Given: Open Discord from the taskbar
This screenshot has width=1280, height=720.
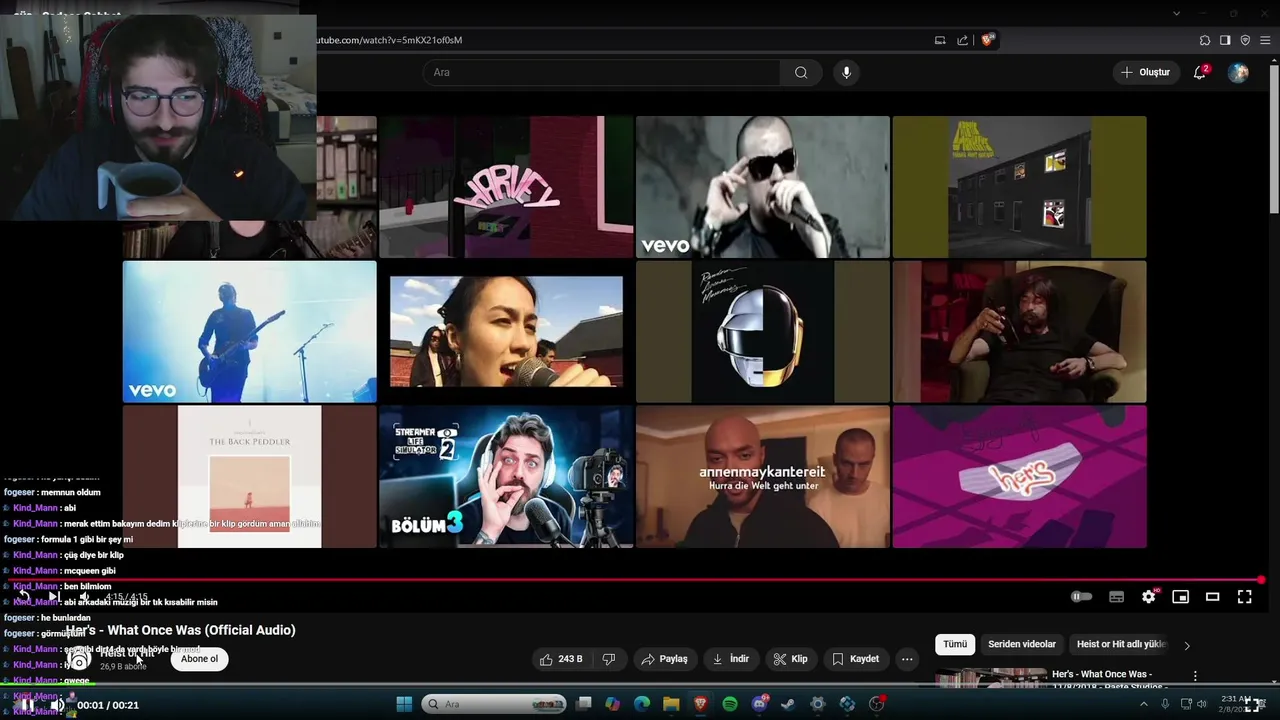Looking at the screenshot, I should pos(759,704).
